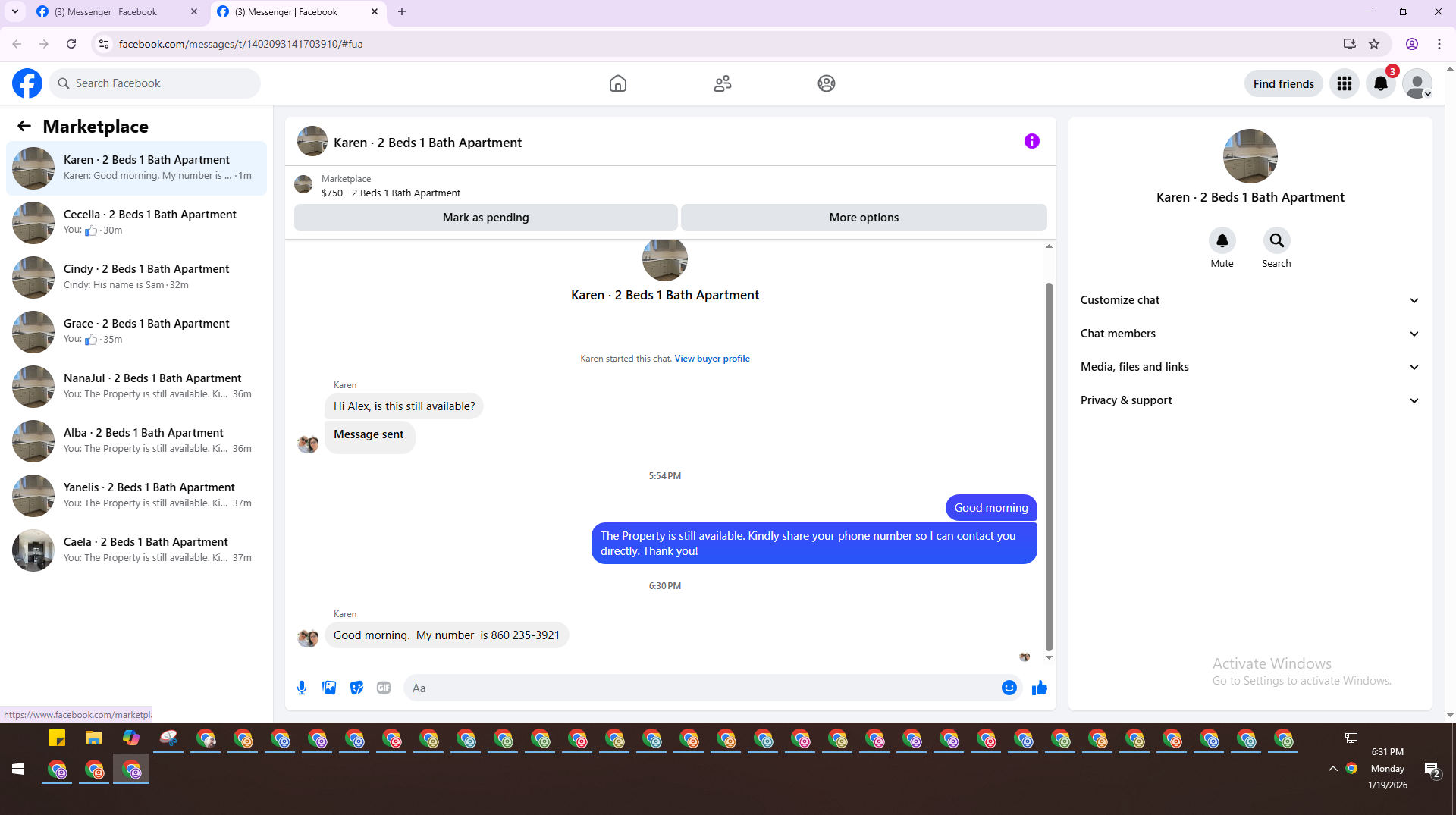The height and width of the screenshot is (815, 1456).
Task: Open Cindy's chat in conversation list
Action: click(136, 277)
